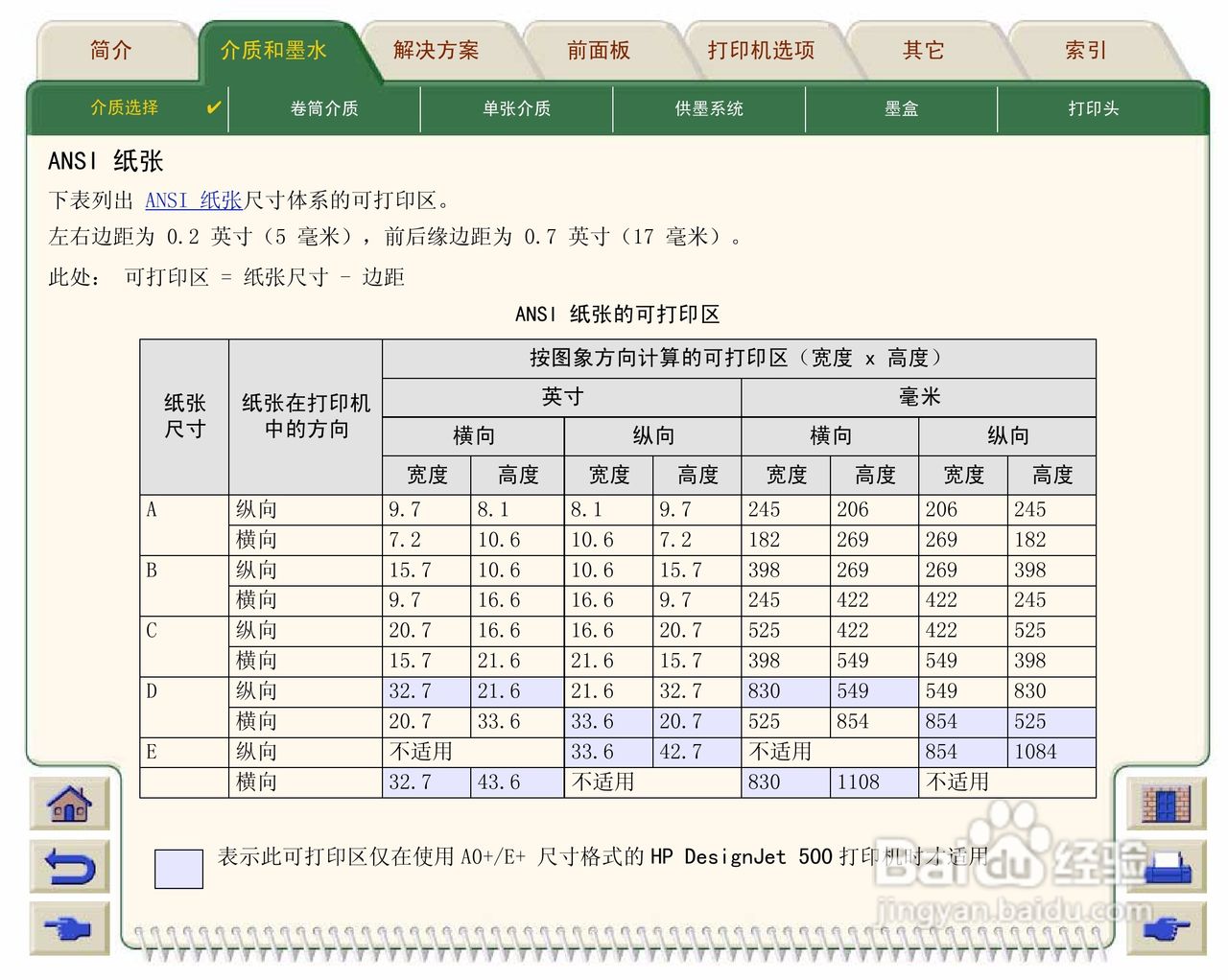
Task: Select the 介质选择 sub-tab
Action: (130, 108)
